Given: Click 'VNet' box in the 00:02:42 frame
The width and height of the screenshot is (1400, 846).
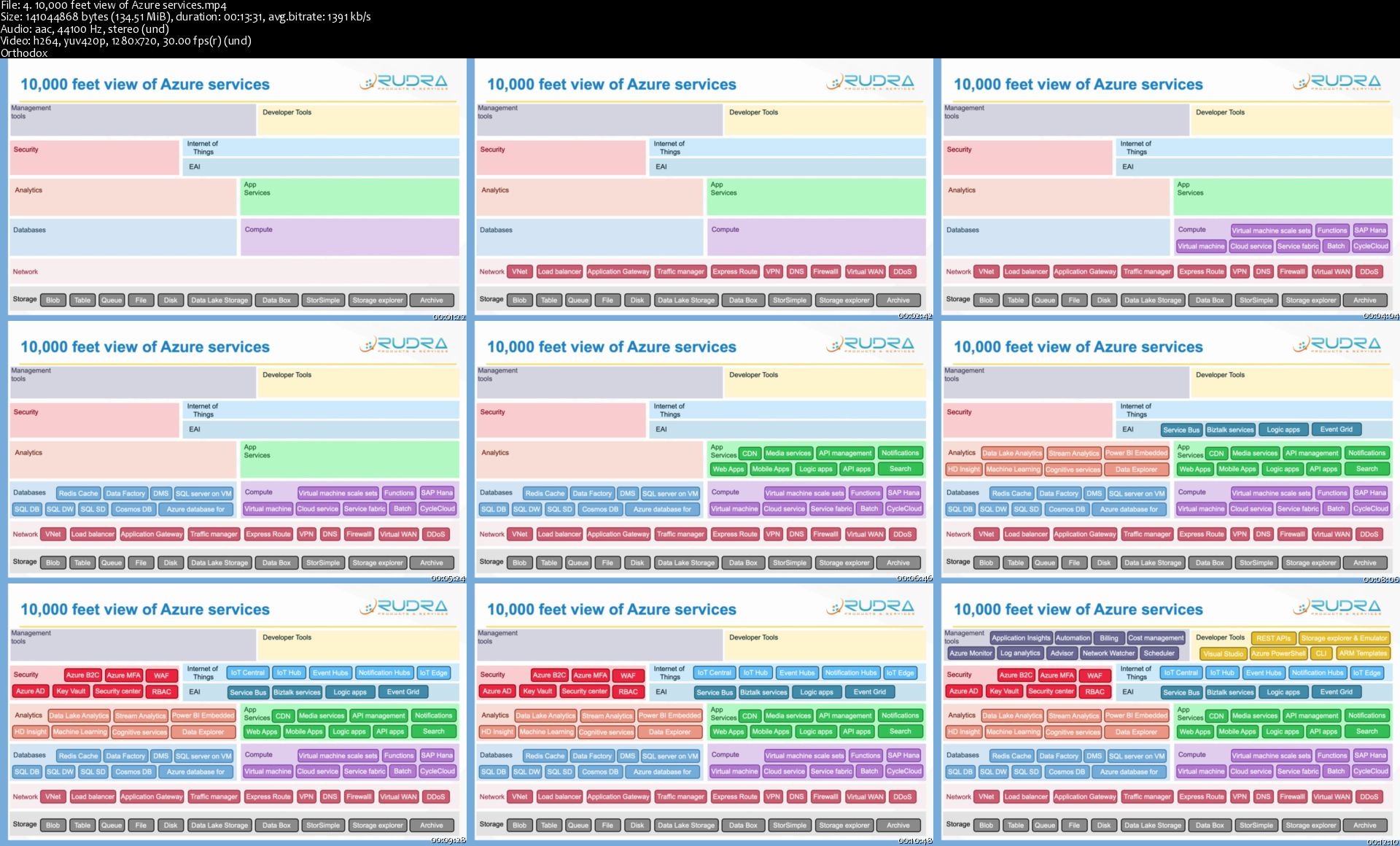Looking at the screenshot, I should pyautogui.click(x=520, y=271).
